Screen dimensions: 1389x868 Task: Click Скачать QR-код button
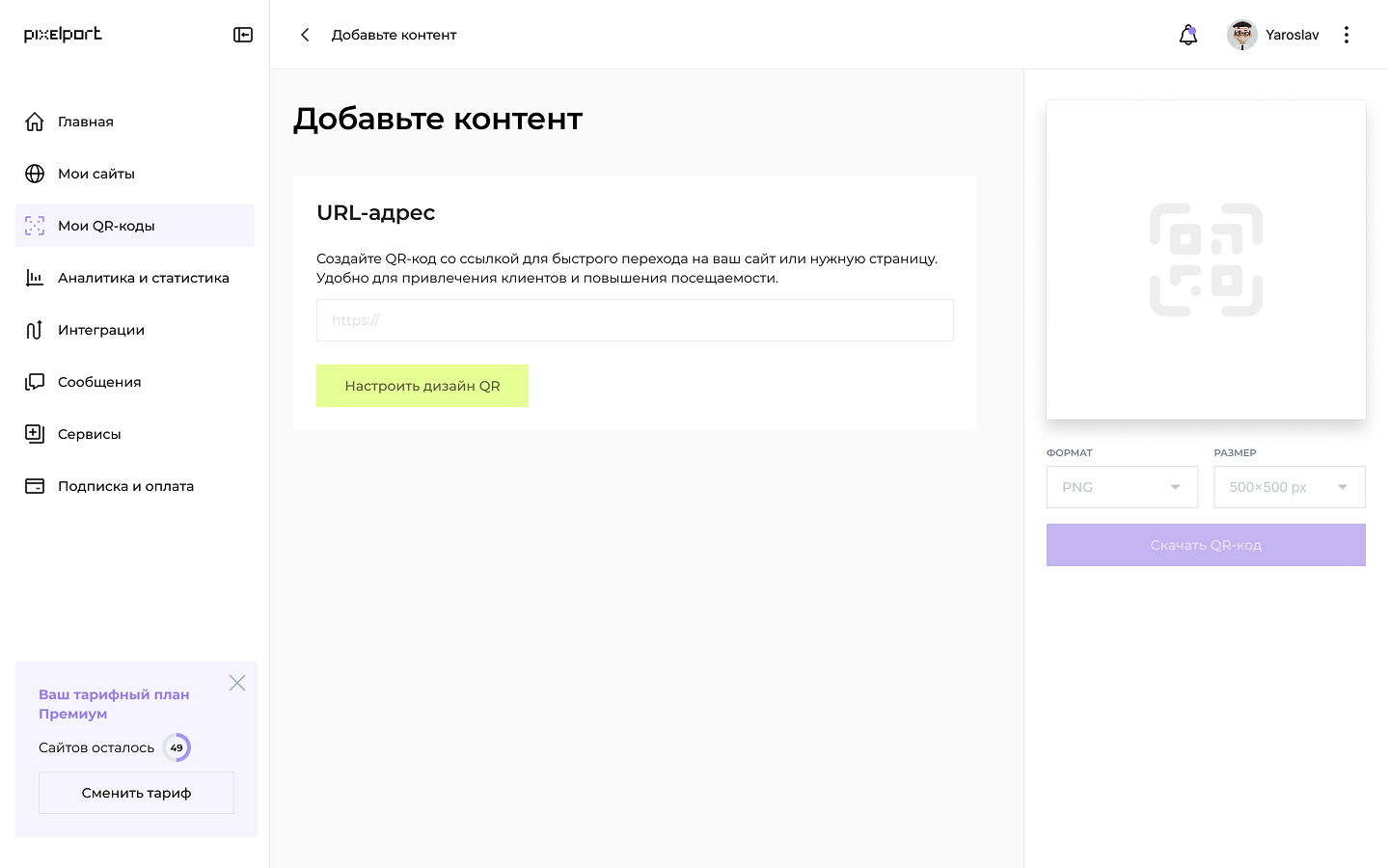(x=1206, y=545)
